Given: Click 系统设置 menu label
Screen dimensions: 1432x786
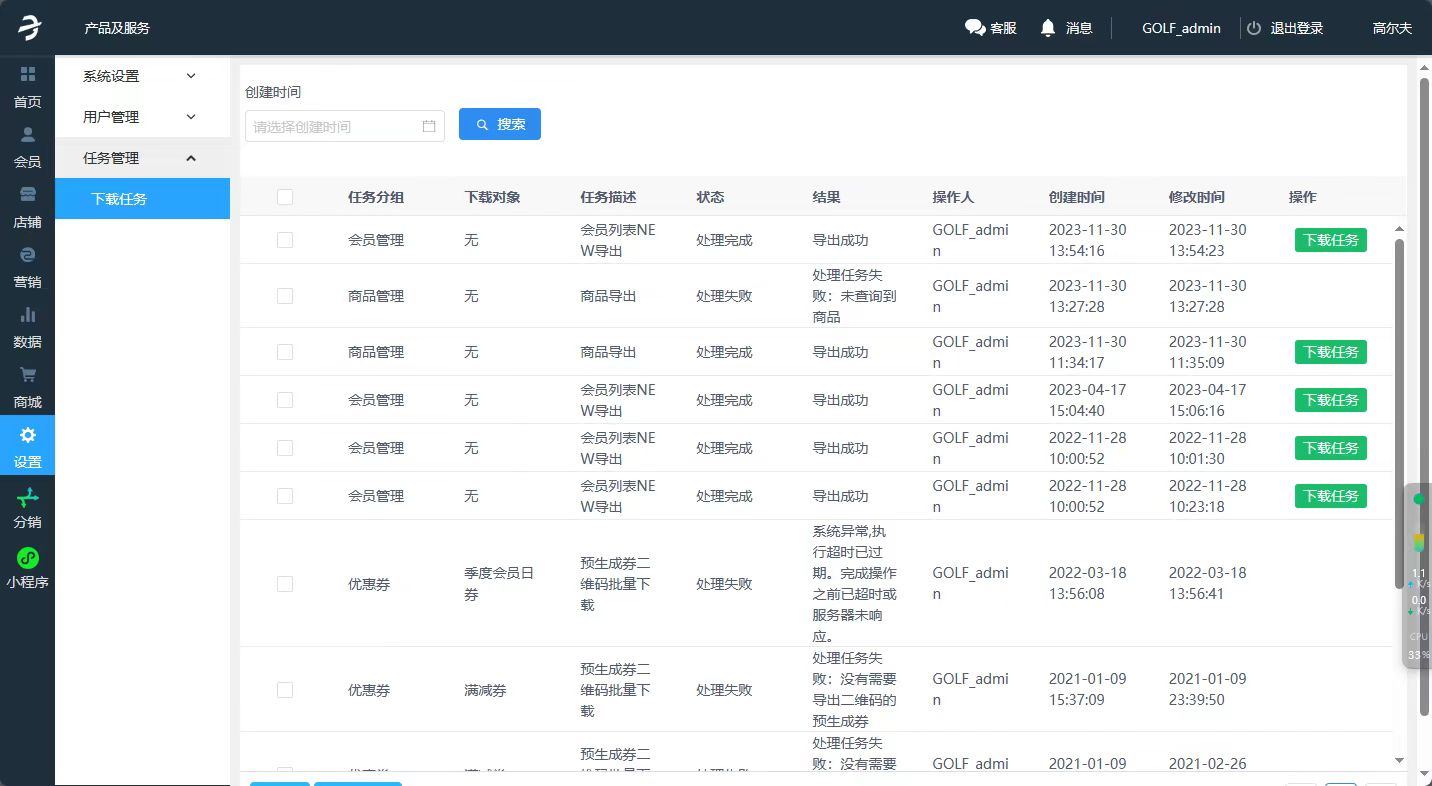Looking at the screenshot, I should click(111, 76).
